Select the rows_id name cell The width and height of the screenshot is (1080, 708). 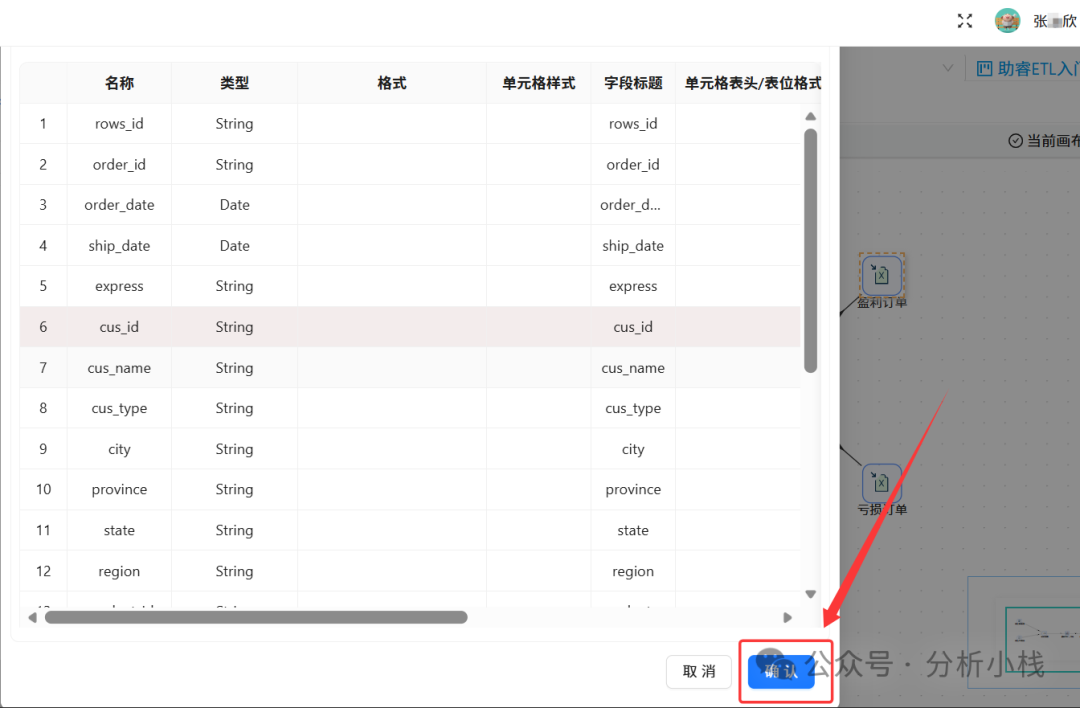tap(119, 124)
